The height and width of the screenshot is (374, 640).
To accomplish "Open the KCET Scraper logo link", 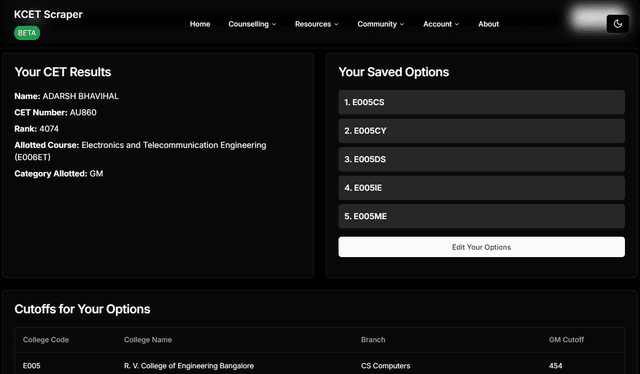I will (48, 14).
